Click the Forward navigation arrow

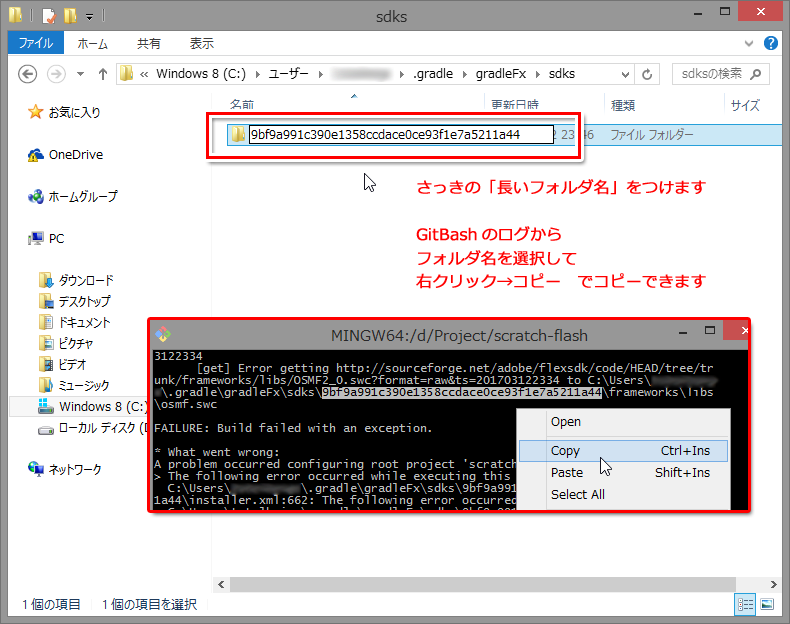click(x=56, y=75)
